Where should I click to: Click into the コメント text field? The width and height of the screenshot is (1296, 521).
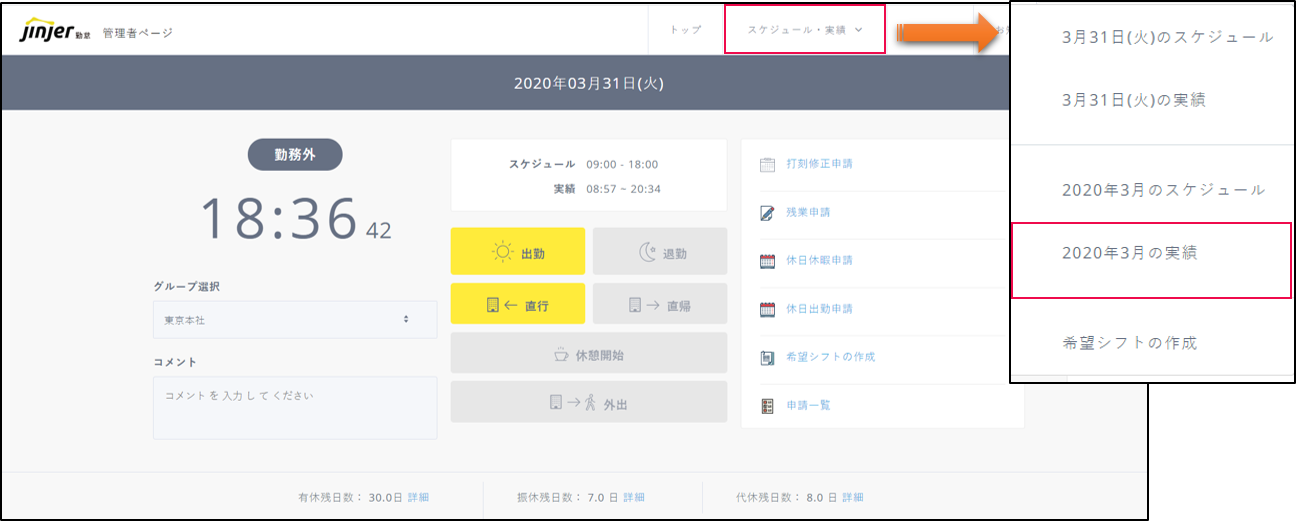(294, 407)
